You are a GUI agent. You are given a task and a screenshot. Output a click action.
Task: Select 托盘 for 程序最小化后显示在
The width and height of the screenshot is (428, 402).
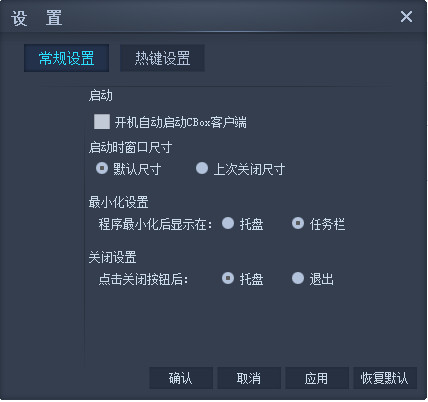[x=228, y=223]
